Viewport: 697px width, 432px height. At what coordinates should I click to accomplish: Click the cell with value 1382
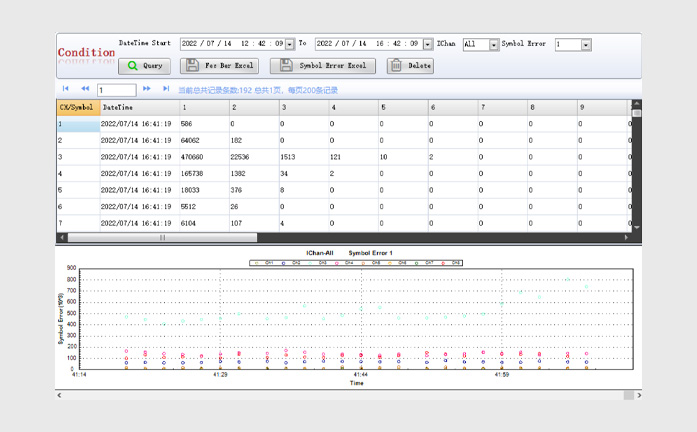[254, 174]
